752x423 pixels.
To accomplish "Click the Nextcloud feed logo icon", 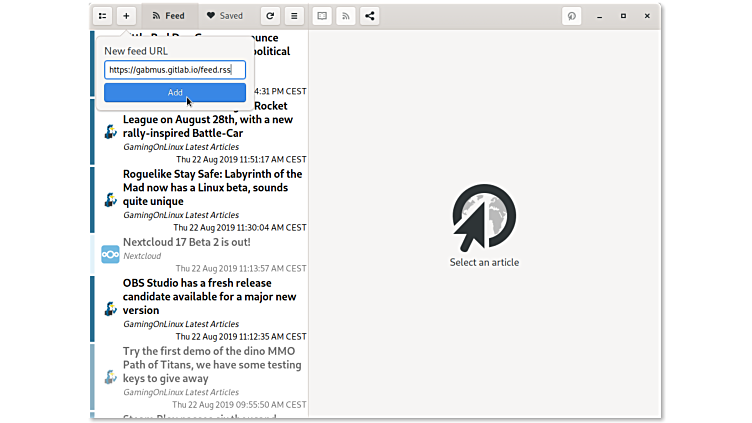I will point(110,254).
